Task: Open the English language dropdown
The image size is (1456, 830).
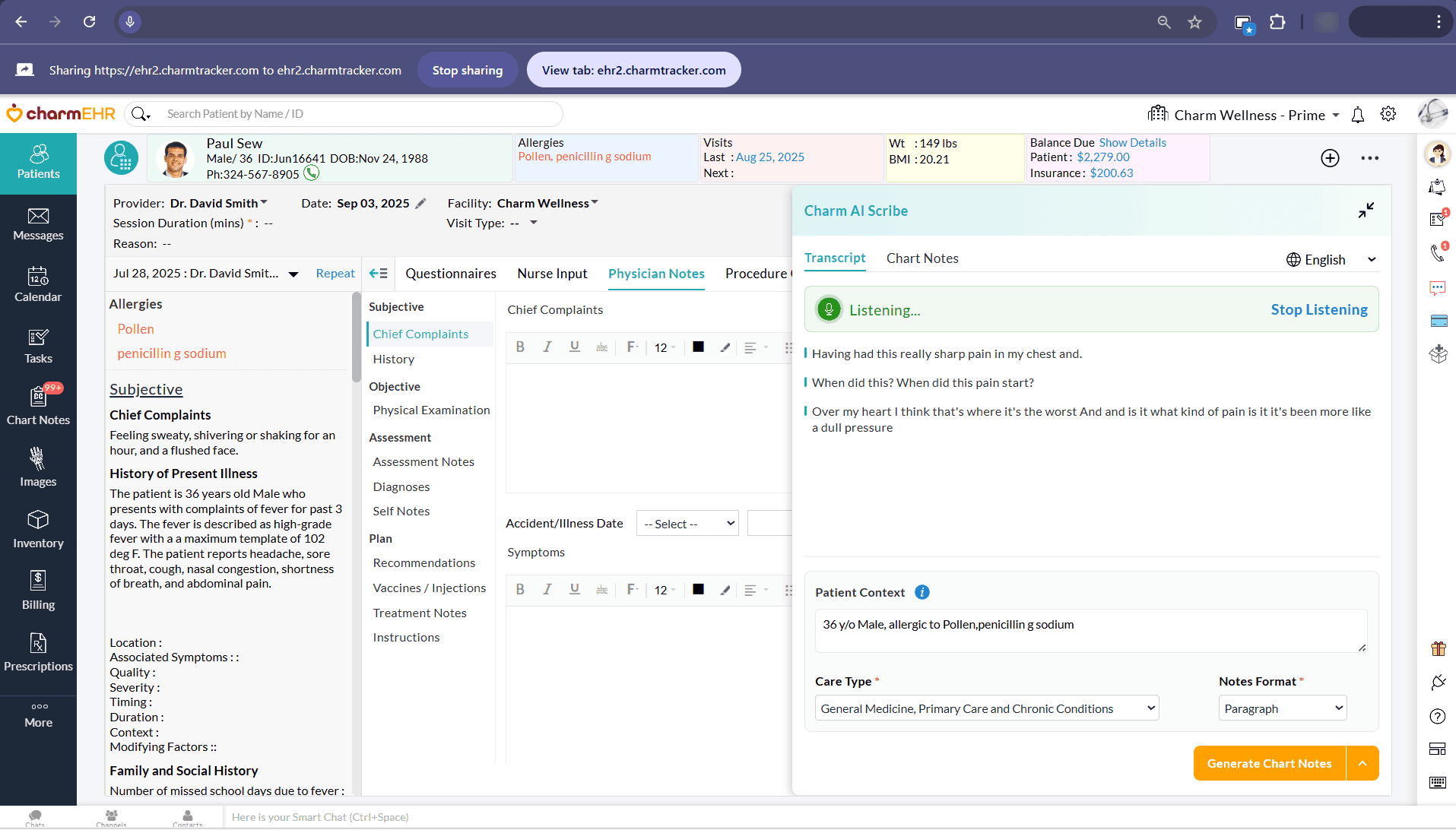Action: (1331, 260)
